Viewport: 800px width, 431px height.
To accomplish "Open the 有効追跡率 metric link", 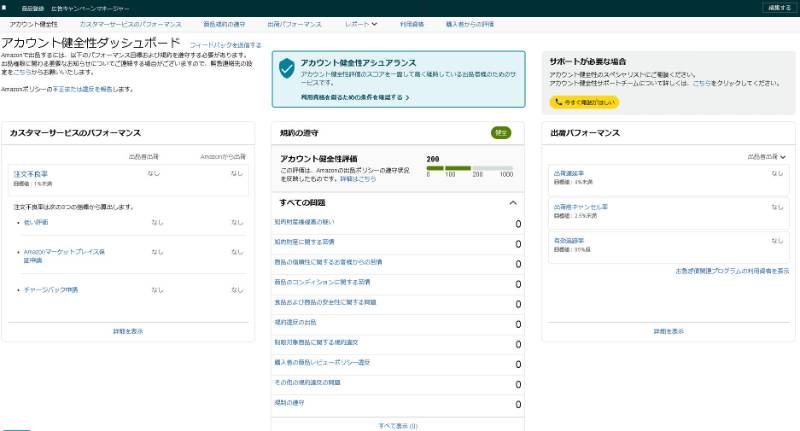I will point(568,241).
